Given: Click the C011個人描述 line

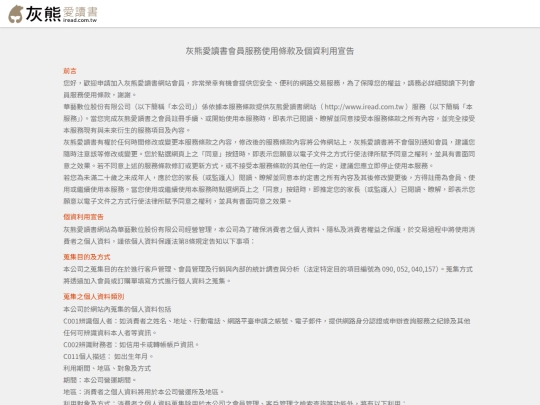Looking at the screenshot, I should click(x=108, y=356).
